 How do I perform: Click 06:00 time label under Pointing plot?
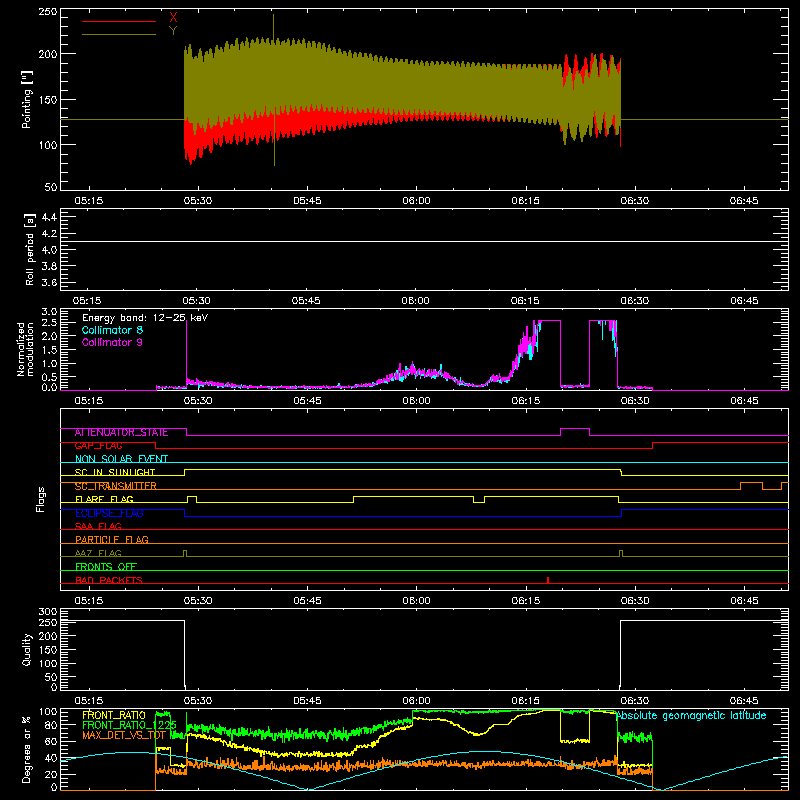pyautogui.click(x=416, y=201)
